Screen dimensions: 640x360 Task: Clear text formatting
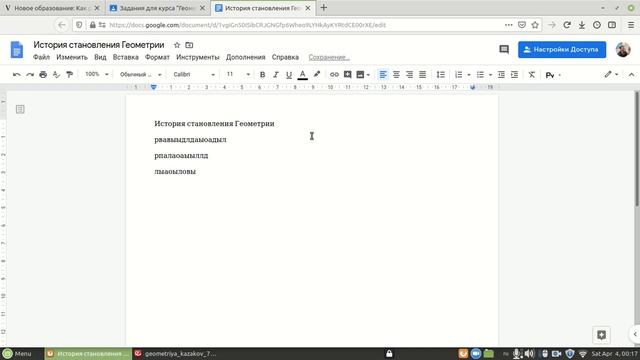click(531, 75)
